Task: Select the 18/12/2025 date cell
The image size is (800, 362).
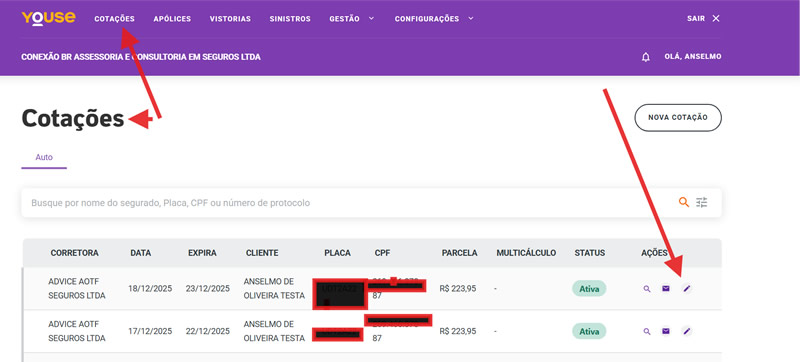Action: pyautogui.click(x=150, y=289)
